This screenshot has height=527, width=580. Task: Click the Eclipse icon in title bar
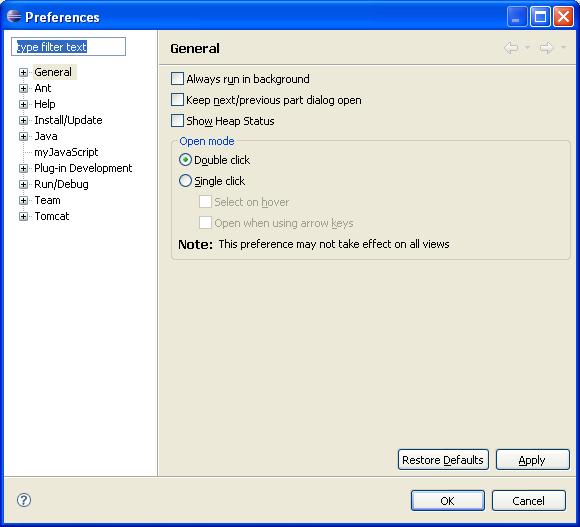click(x=14, y=16)
